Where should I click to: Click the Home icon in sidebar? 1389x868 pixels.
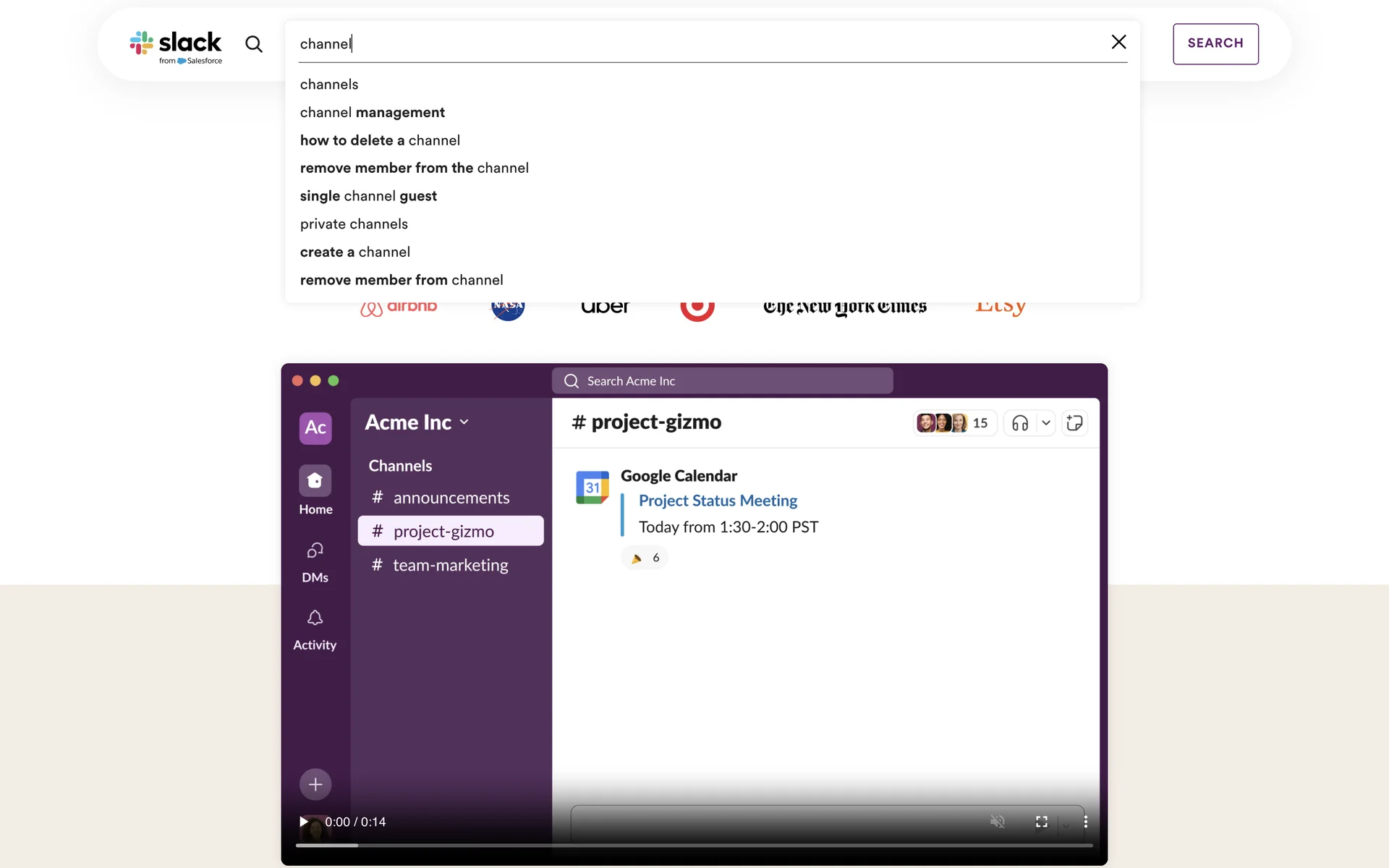coord(315,481)
